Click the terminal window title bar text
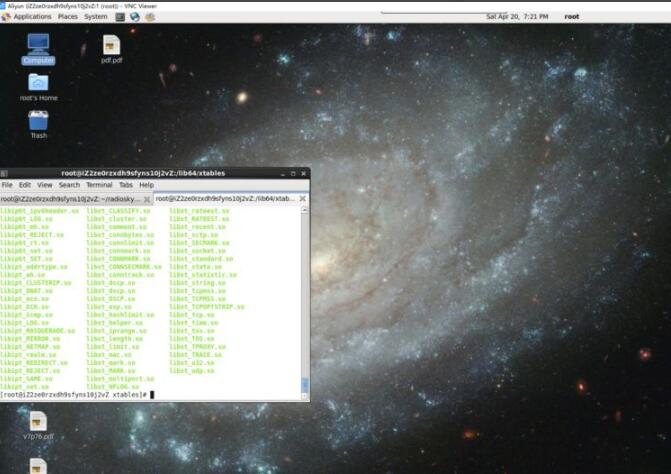 click(x=143, y=173)
